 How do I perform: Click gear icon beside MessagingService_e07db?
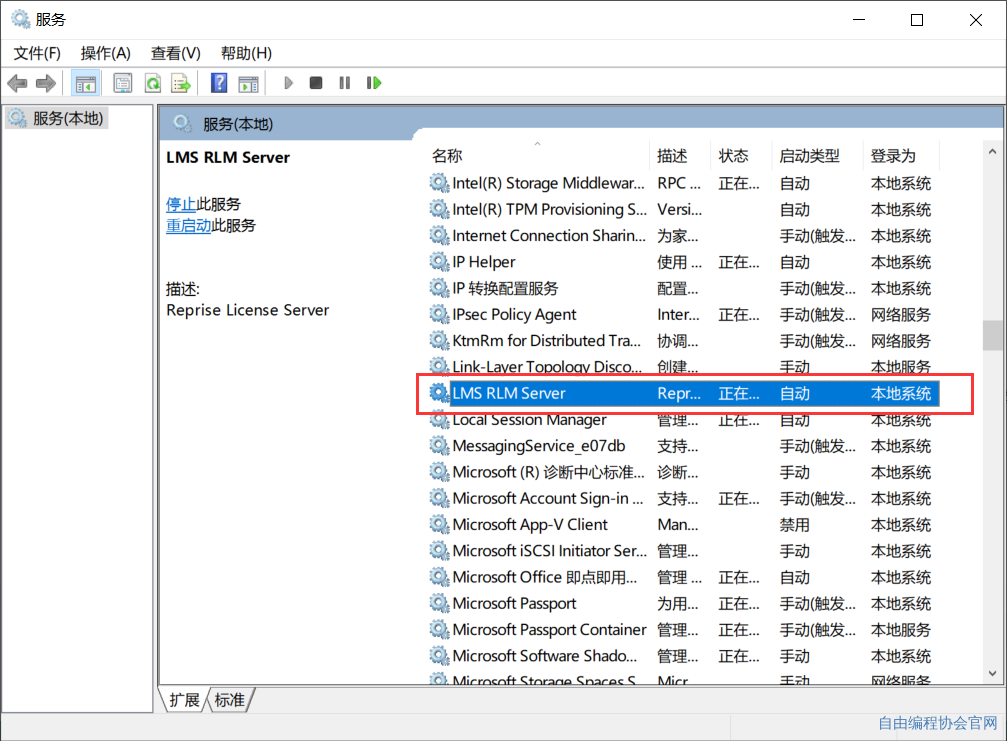pyautogui.click(x=439, y=446)
